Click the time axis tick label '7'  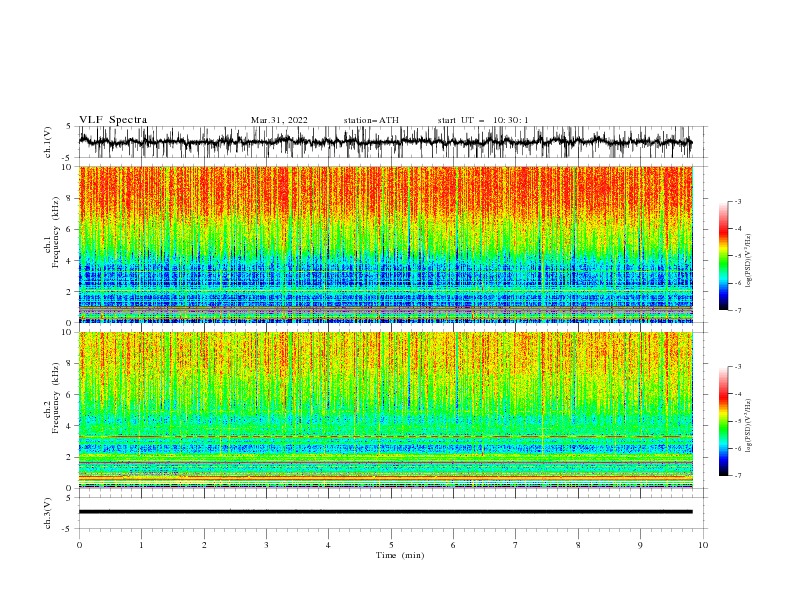[516, 545]
